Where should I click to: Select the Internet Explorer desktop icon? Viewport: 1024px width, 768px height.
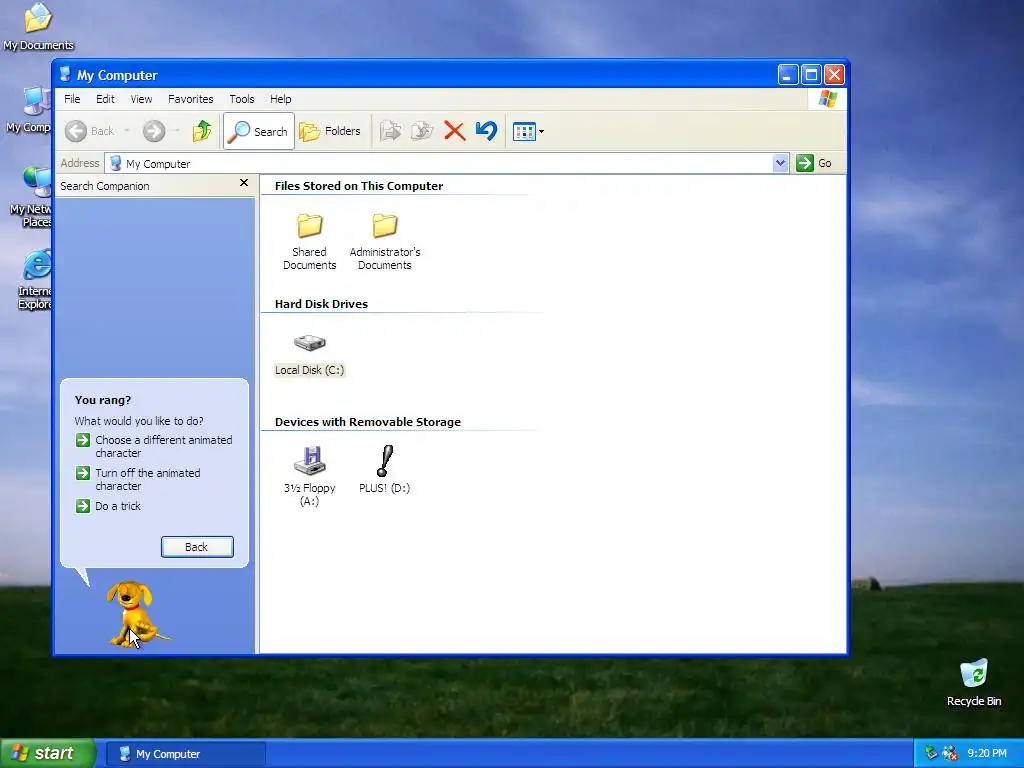click(35, 280)
